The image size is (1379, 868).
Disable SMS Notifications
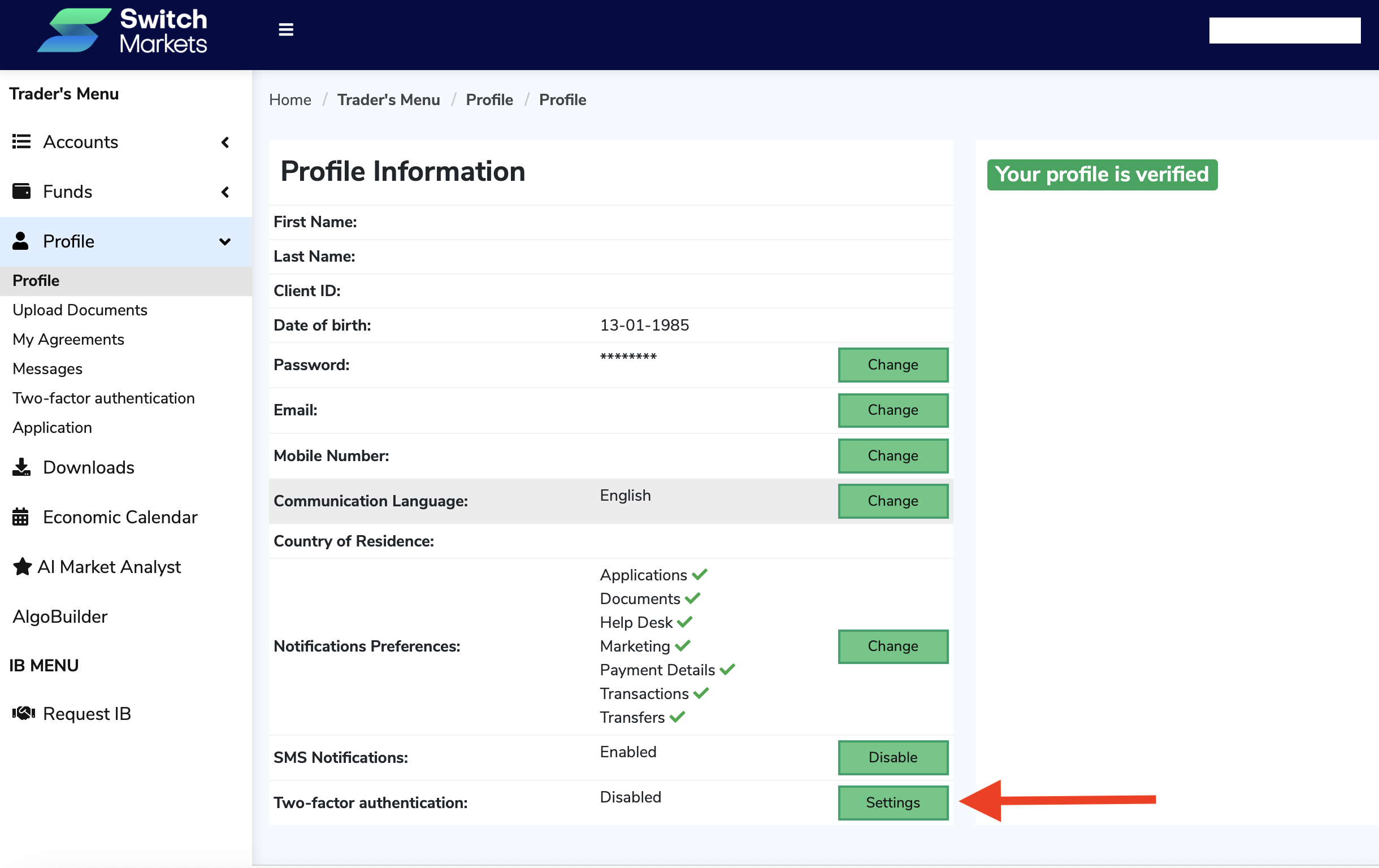coord(892,757)
